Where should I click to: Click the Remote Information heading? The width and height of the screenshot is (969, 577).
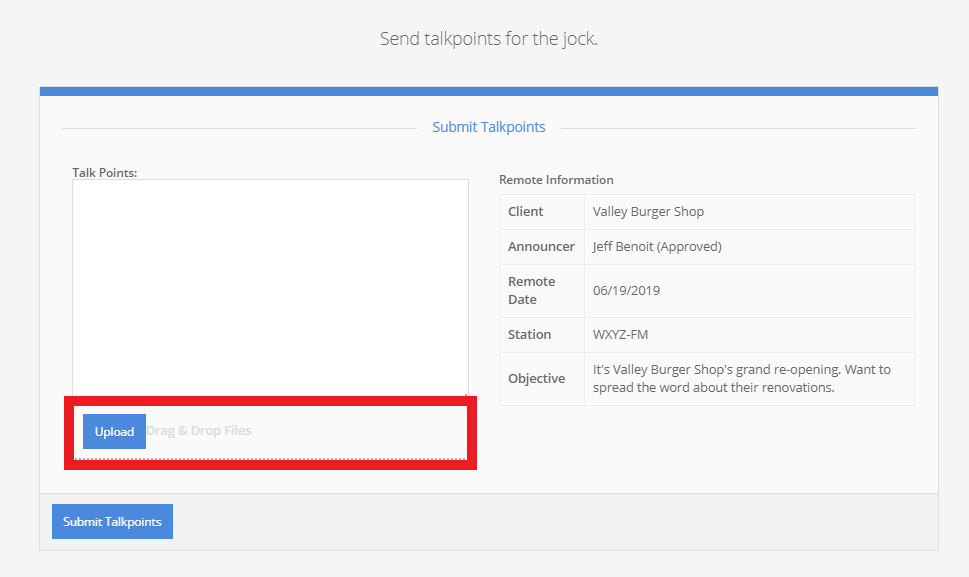pos(556,180)
